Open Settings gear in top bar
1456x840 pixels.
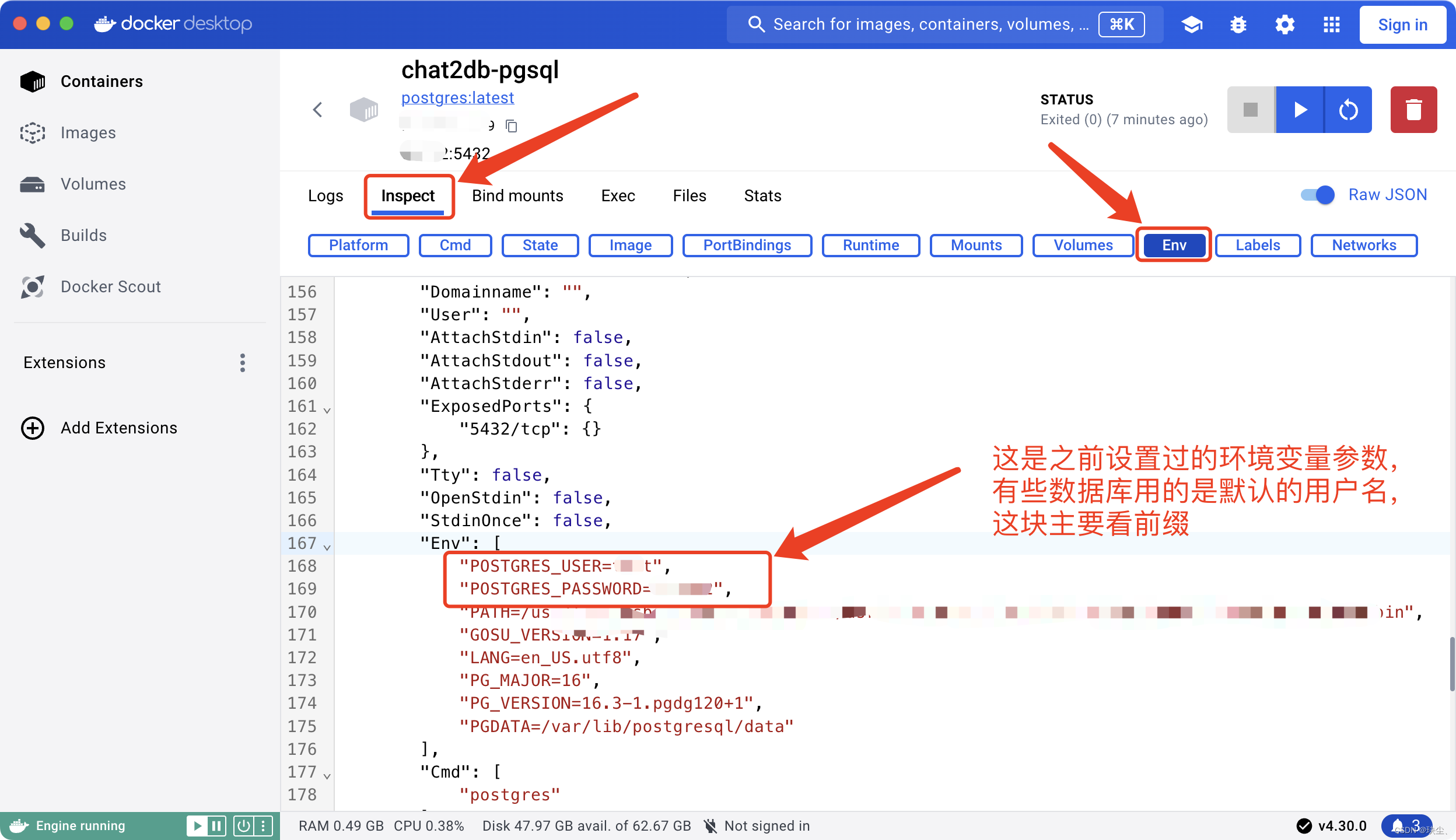(x=1284, y=24)
